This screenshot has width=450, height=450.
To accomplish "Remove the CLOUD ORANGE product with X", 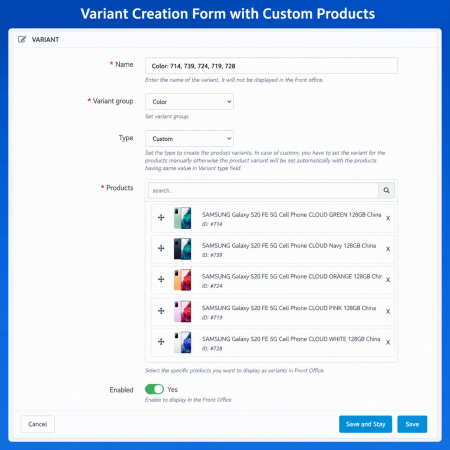I will (x=388, y=280).
